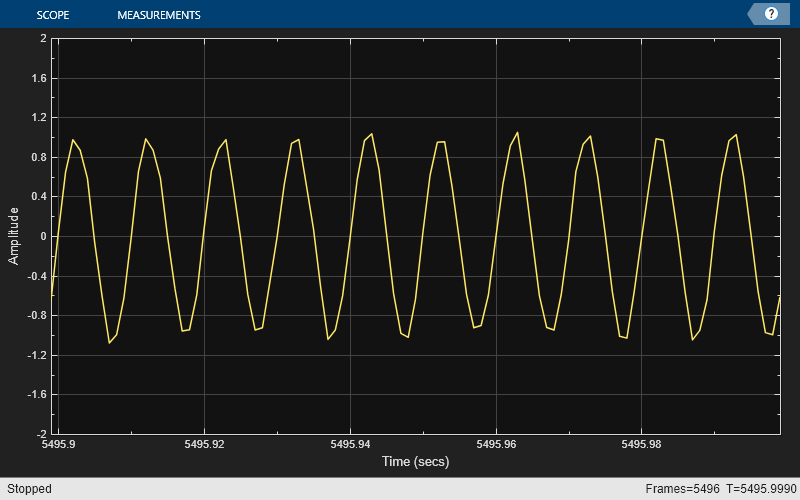Switch to the MEASUREMENTS tab

point(159,15)
